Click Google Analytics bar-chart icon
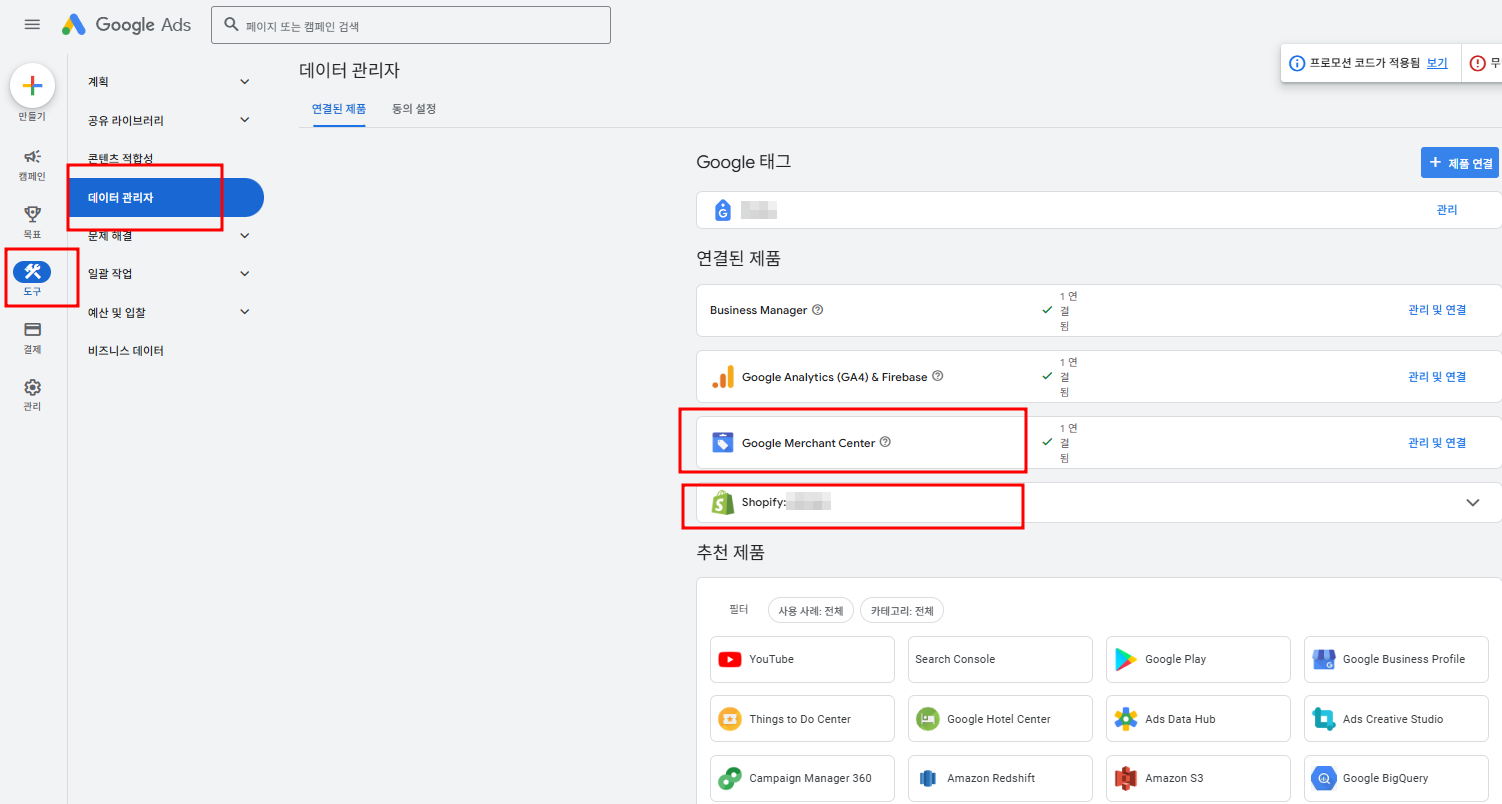This screenshot has width=1502, height=804. coord(723,377)
